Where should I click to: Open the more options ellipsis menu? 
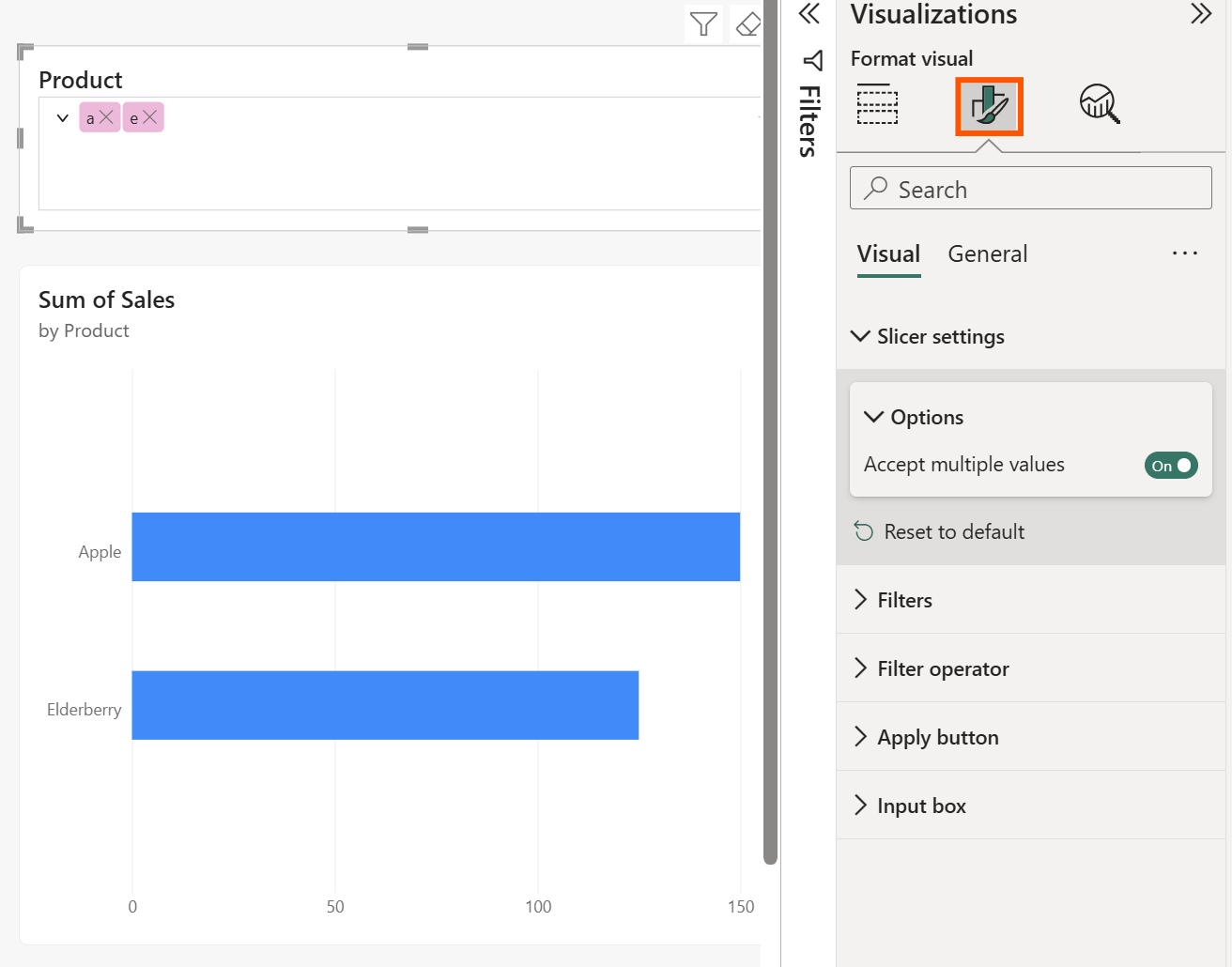pyautogui.click(x=1185, y=253)
